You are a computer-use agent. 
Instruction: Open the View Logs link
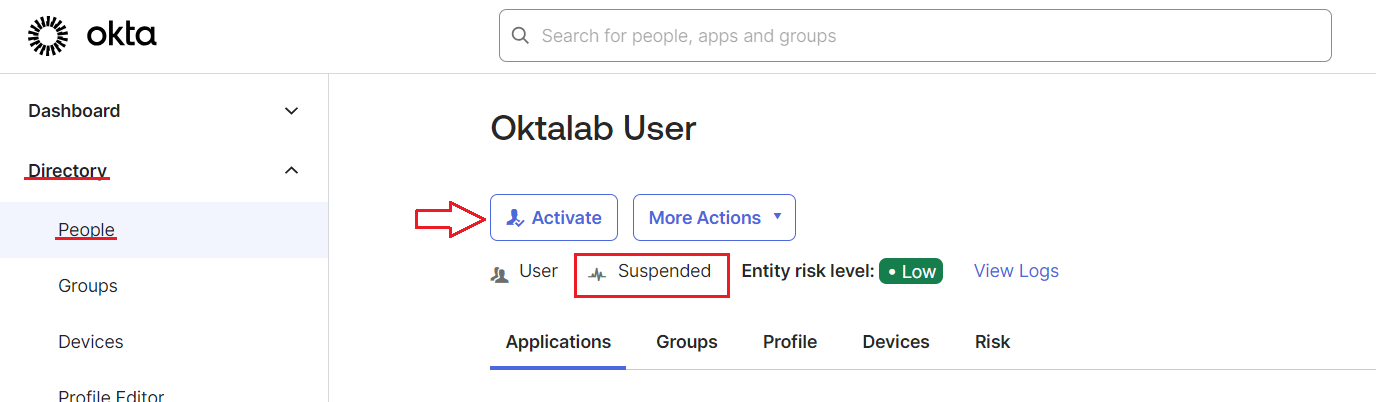pos(1016,271)
